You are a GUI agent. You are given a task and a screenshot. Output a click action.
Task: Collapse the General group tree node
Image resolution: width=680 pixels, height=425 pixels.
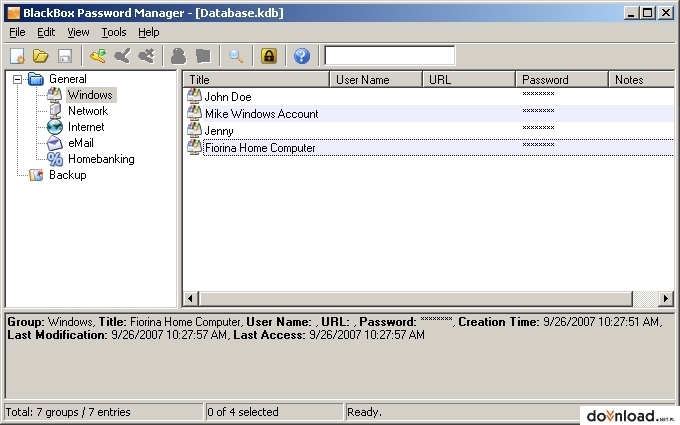17,79
